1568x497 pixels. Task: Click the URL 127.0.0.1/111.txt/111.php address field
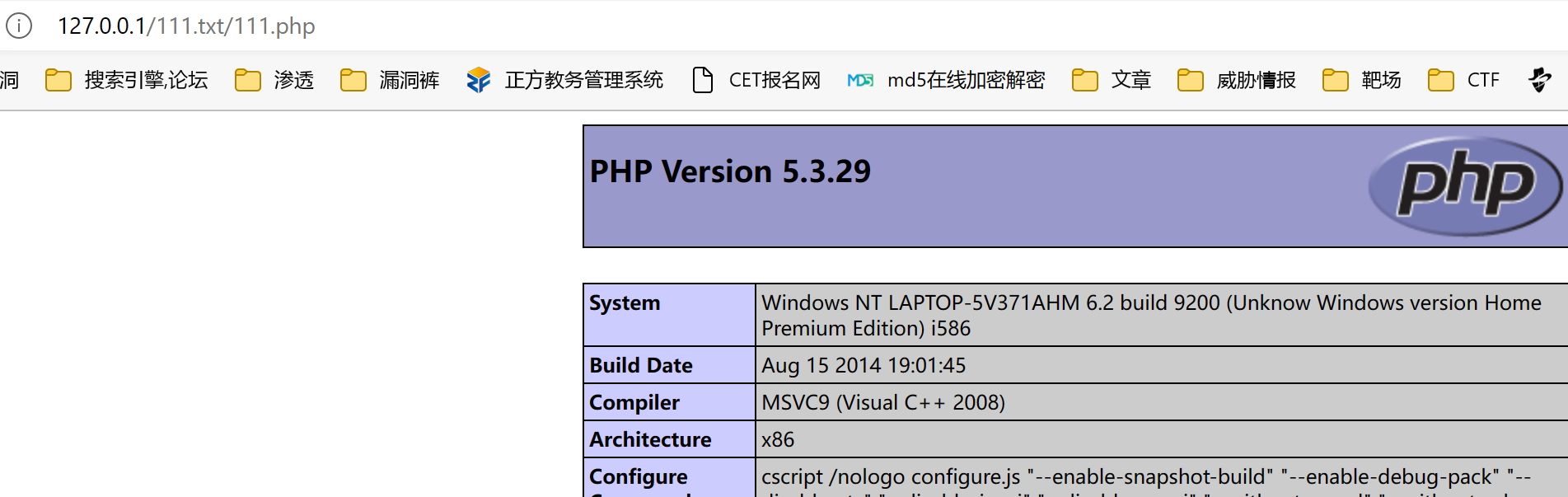pos(186,26)
